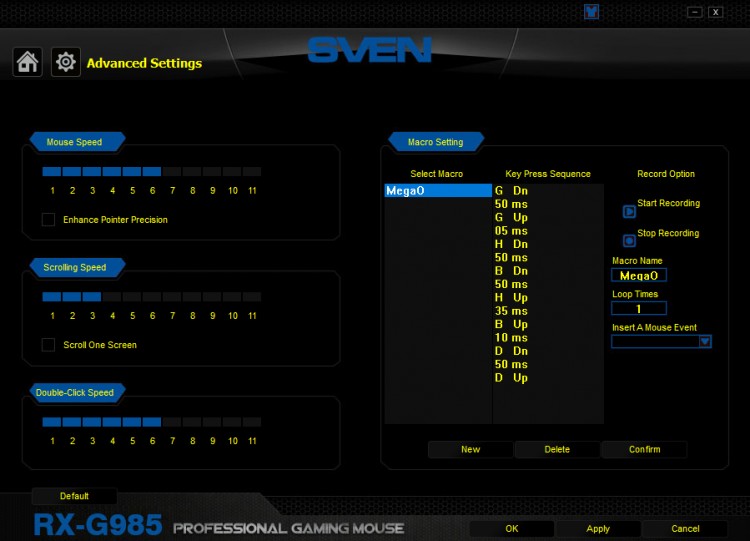
Task: Click the Scrolling Speed section header
Action: coord(77,267)
